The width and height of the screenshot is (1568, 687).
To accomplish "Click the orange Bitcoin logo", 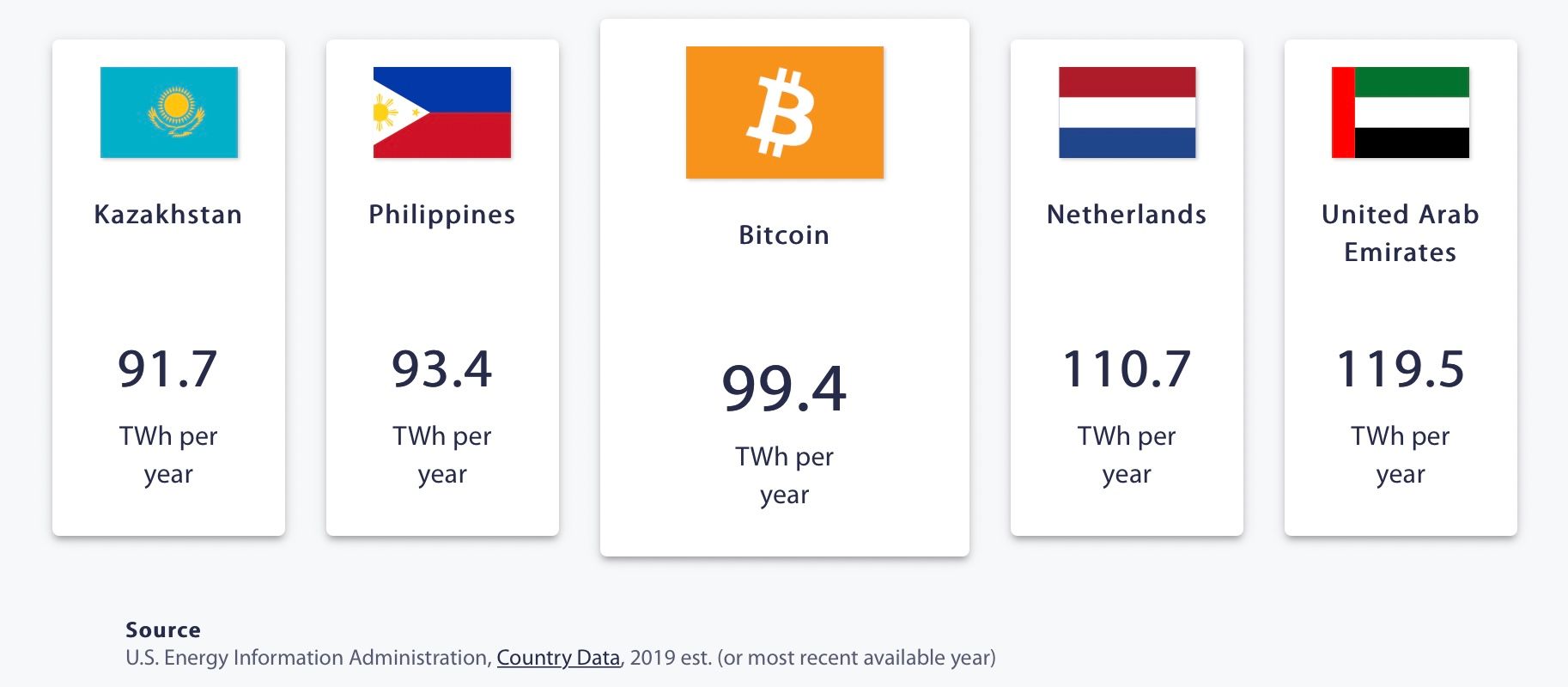I will point(785,112).
